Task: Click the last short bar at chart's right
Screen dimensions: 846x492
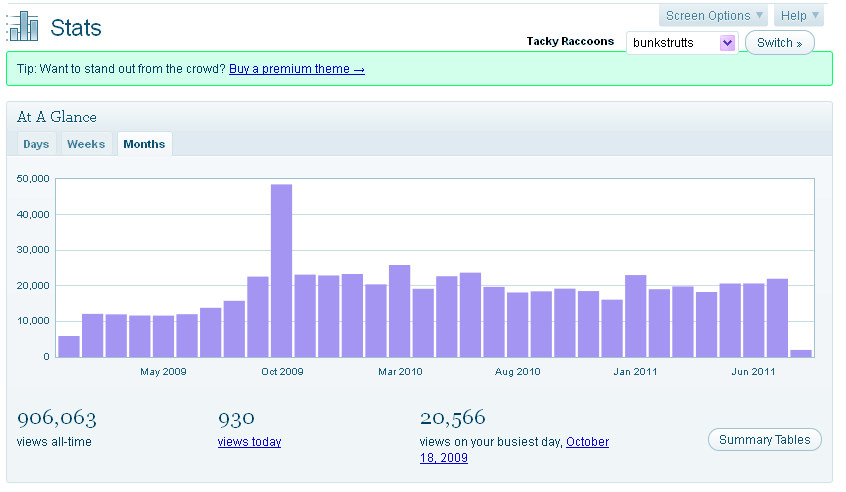Action: coord(801,352)
